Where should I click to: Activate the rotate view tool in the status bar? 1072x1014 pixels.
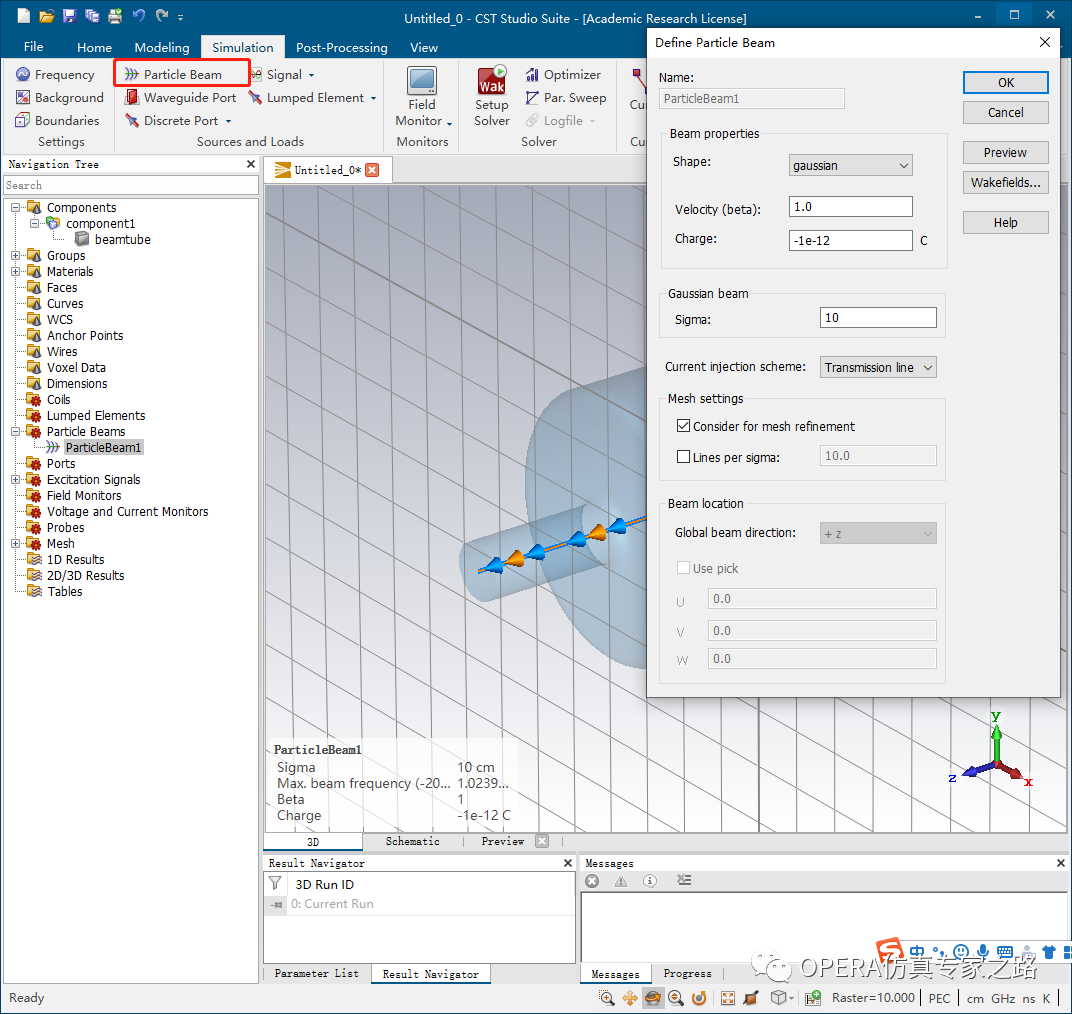pos(653,998)
